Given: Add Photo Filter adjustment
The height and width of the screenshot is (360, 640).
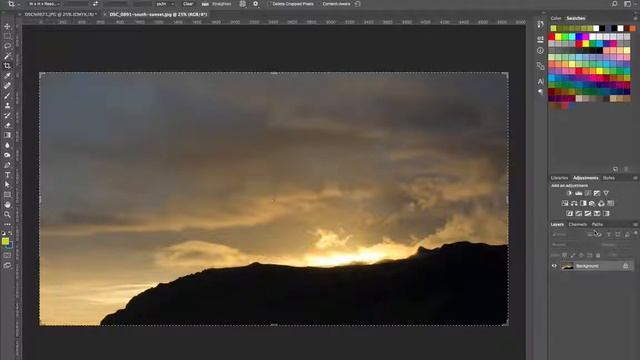Looking at the screenshot, I should [592, 203].
